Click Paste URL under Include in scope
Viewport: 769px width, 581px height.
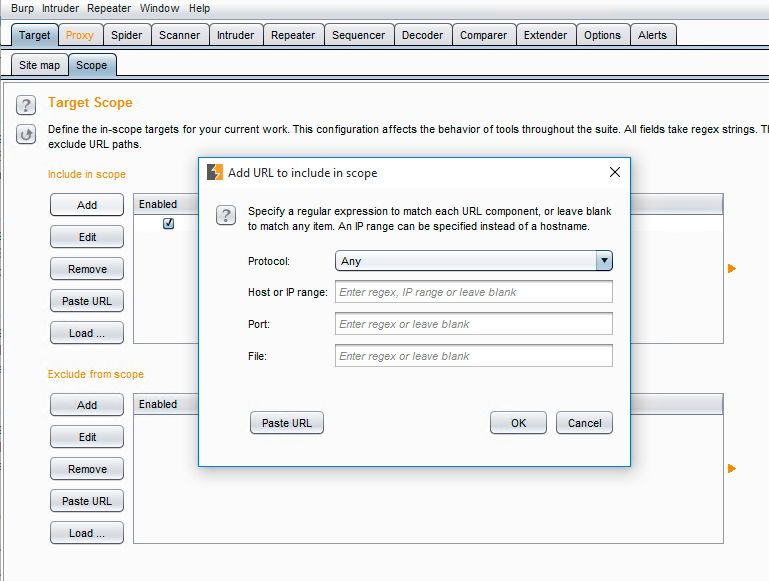87,301
